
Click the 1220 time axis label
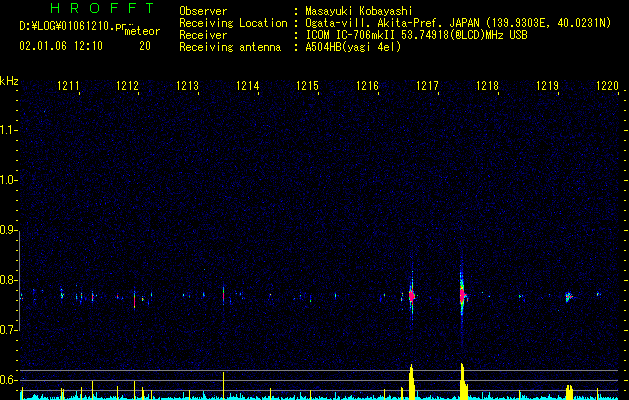[607, 86]
